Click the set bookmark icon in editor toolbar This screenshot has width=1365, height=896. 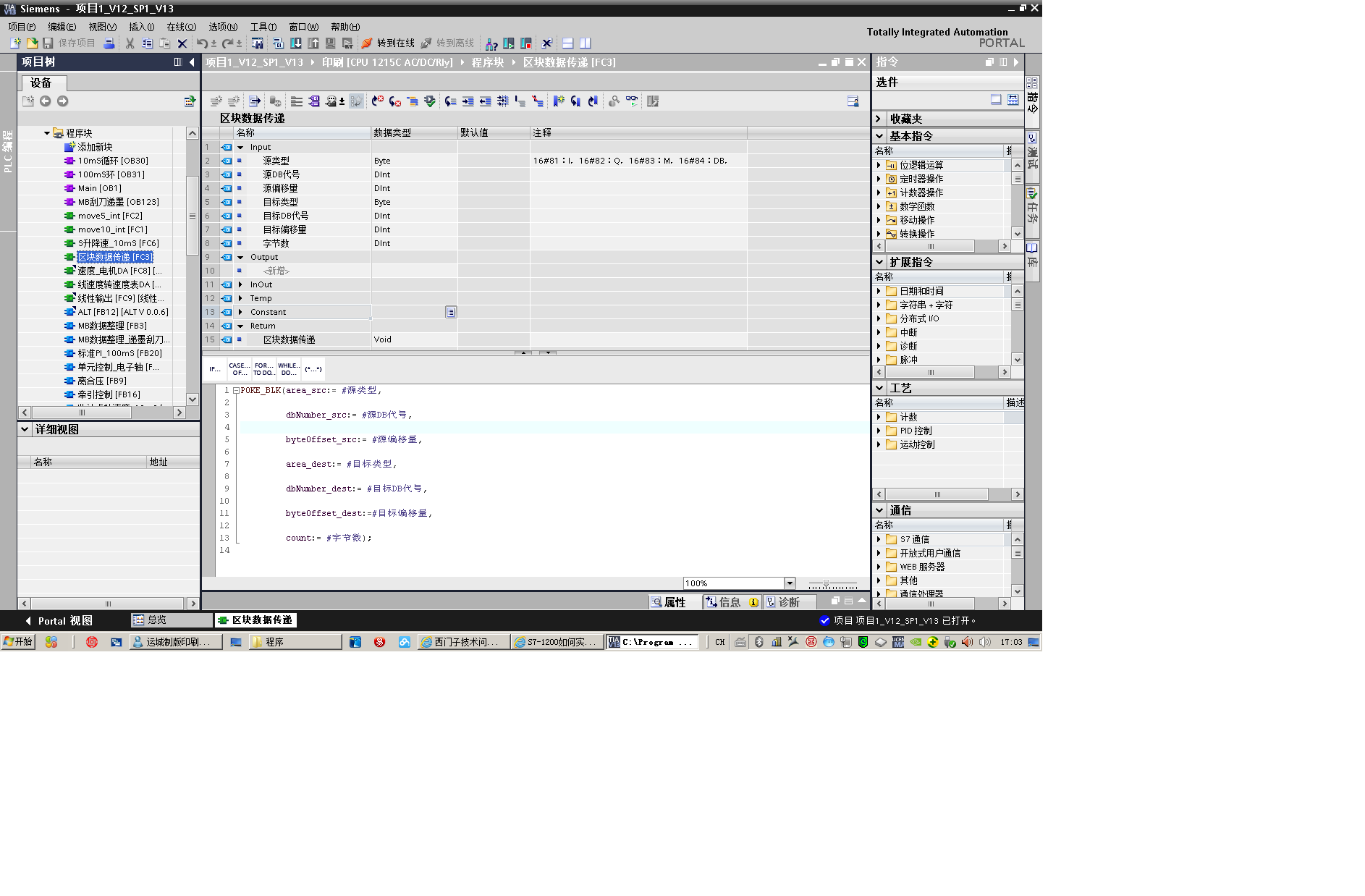click(559, 101)
